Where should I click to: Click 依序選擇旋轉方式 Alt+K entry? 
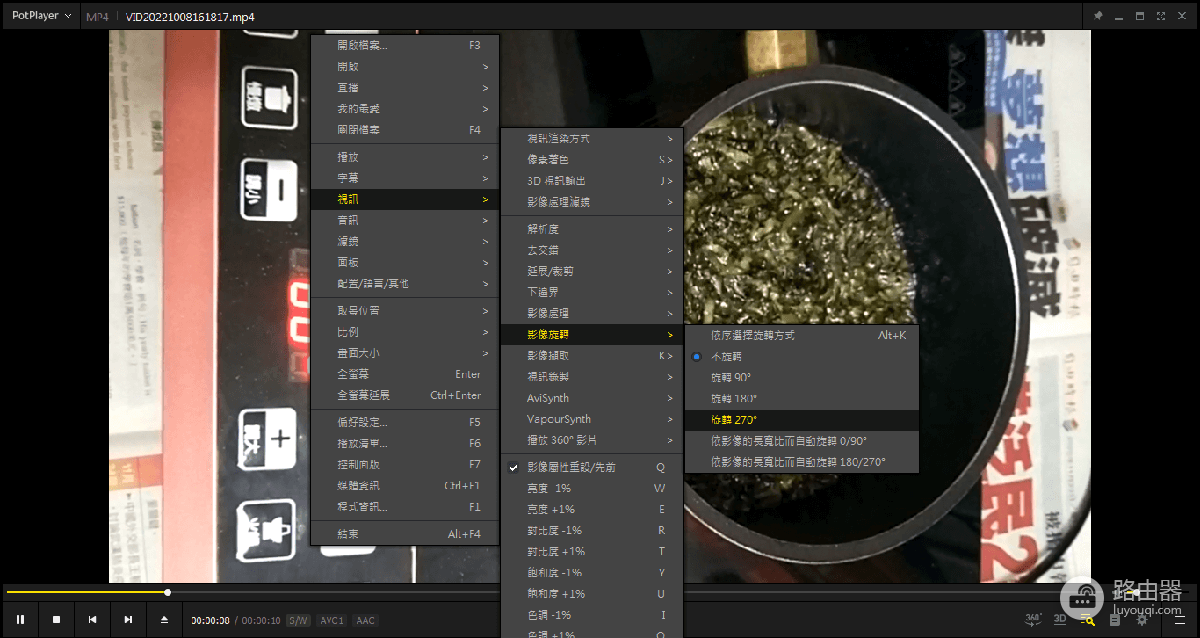pos(801,335)
